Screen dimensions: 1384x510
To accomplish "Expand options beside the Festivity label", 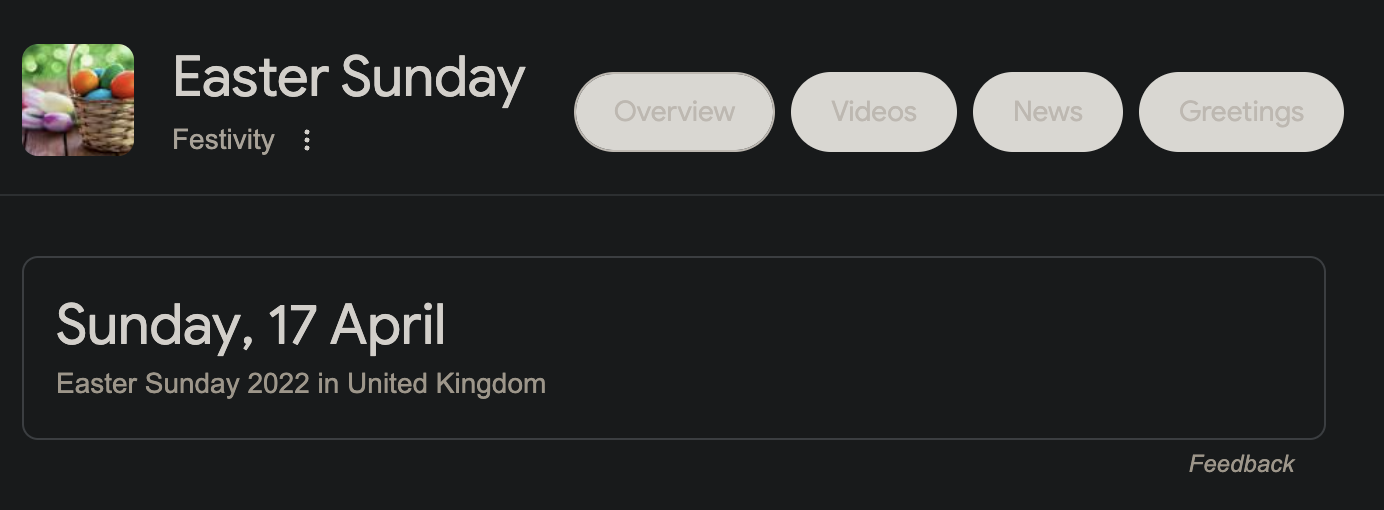I will pyautogui.click(x=307, y=140).
